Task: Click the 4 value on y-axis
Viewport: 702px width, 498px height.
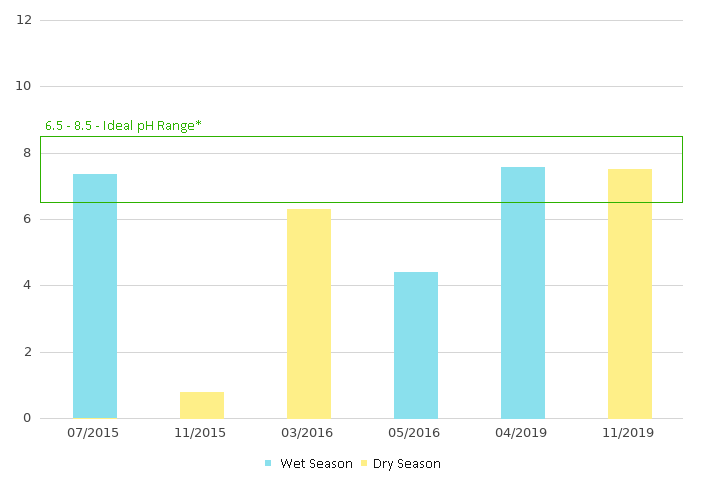Action: pyautogui.click(x=27, y=285)
